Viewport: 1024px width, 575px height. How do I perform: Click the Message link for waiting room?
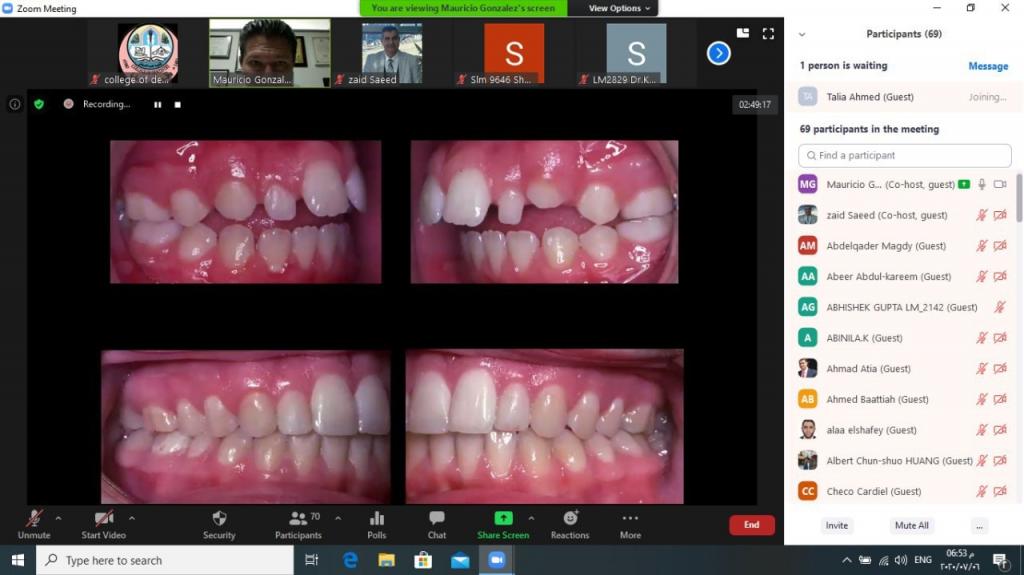click(987, 66)
